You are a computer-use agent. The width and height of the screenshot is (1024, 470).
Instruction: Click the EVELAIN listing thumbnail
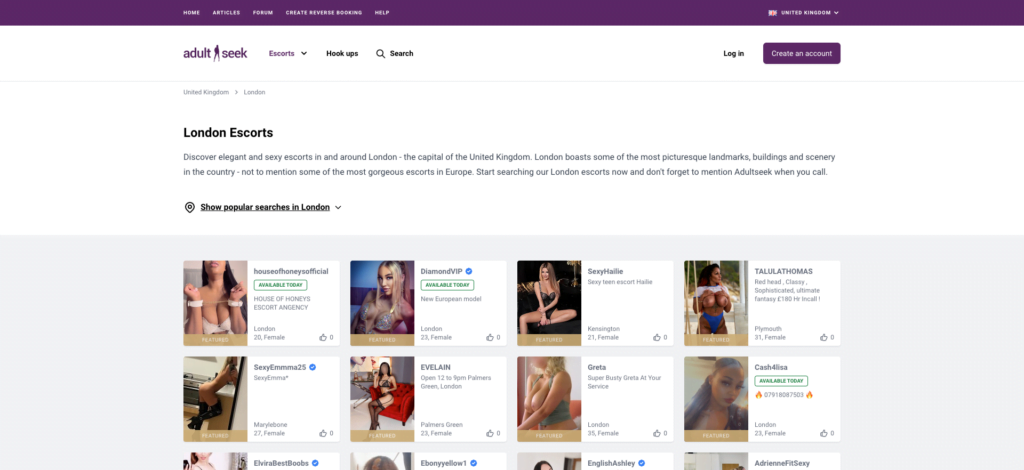(x=382, y=399)
